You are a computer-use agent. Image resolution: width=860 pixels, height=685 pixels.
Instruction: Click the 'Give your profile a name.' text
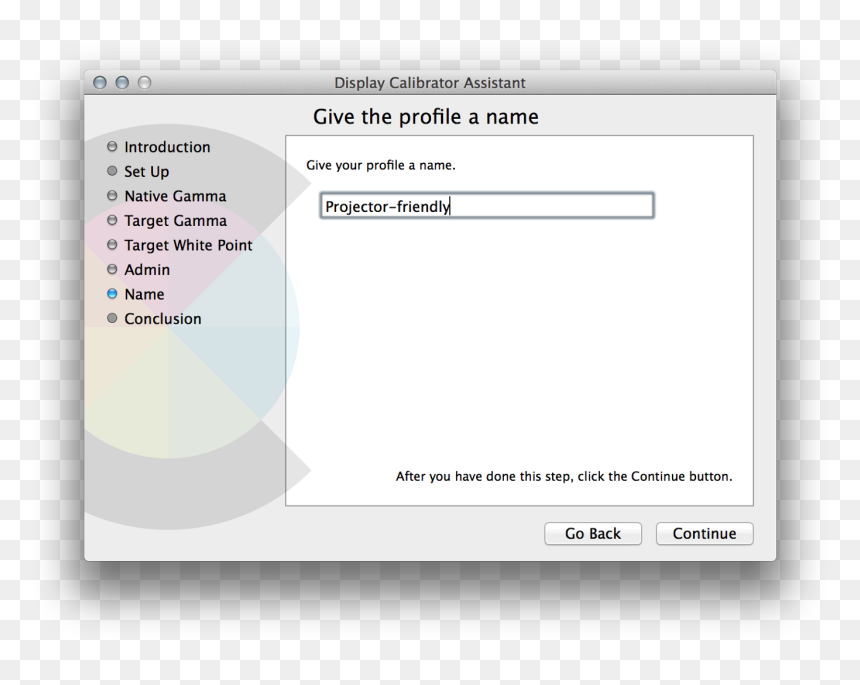click(x=381, y=165)
